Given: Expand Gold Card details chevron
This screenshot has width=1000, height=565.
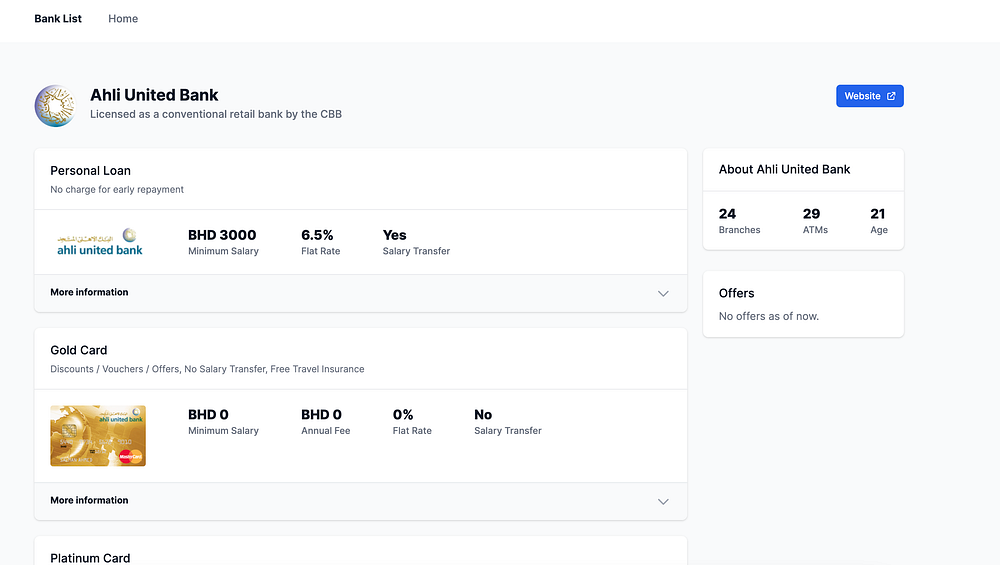Looking at the screenshot, I should click(663, 501).
